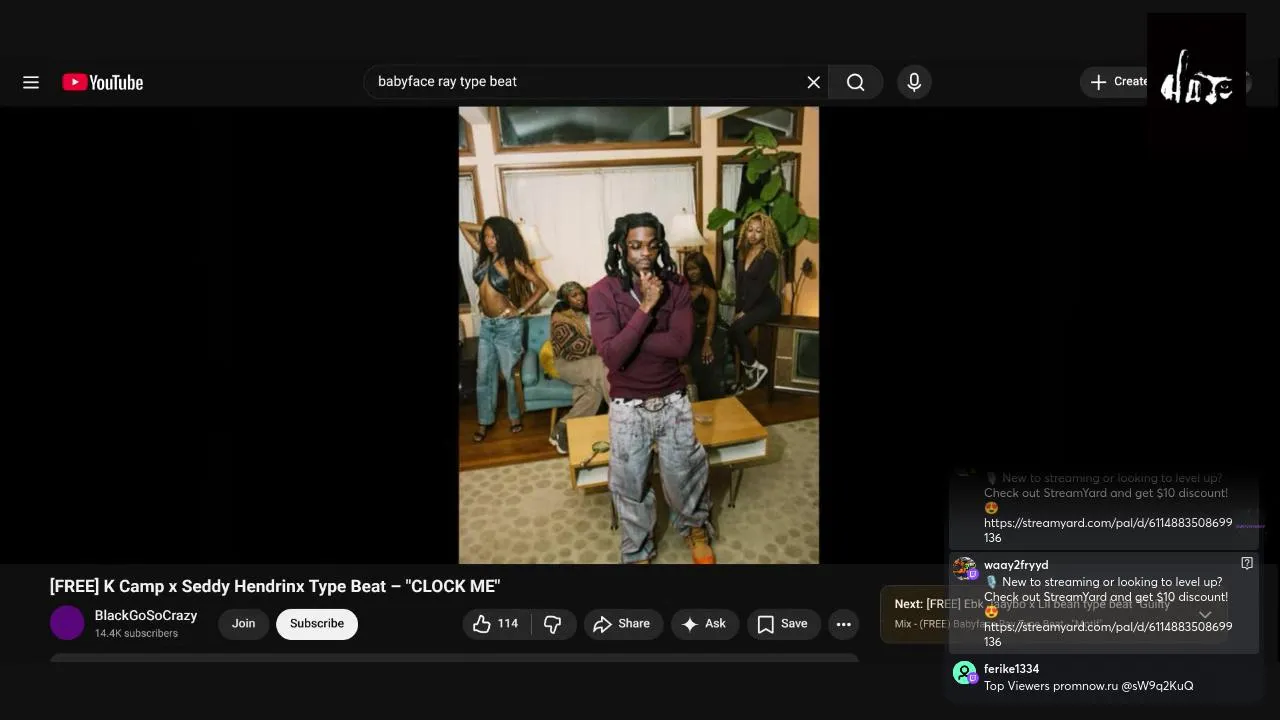
Task: Open the streamyard link in waay2fryyd's message
Action: (x=1108, y=634)
